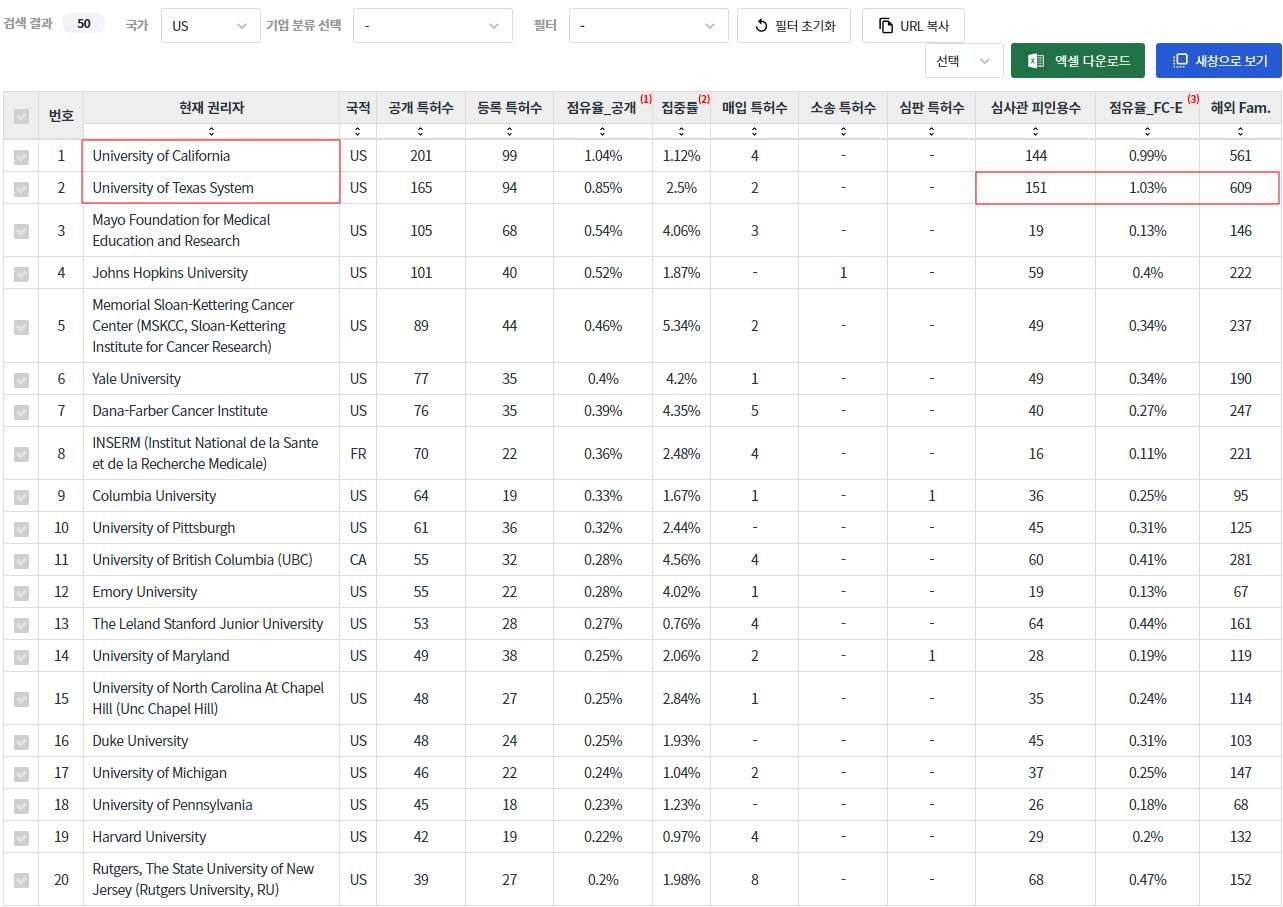Click the 심사관 피인용수 column header

click(x=1035, y=107)
